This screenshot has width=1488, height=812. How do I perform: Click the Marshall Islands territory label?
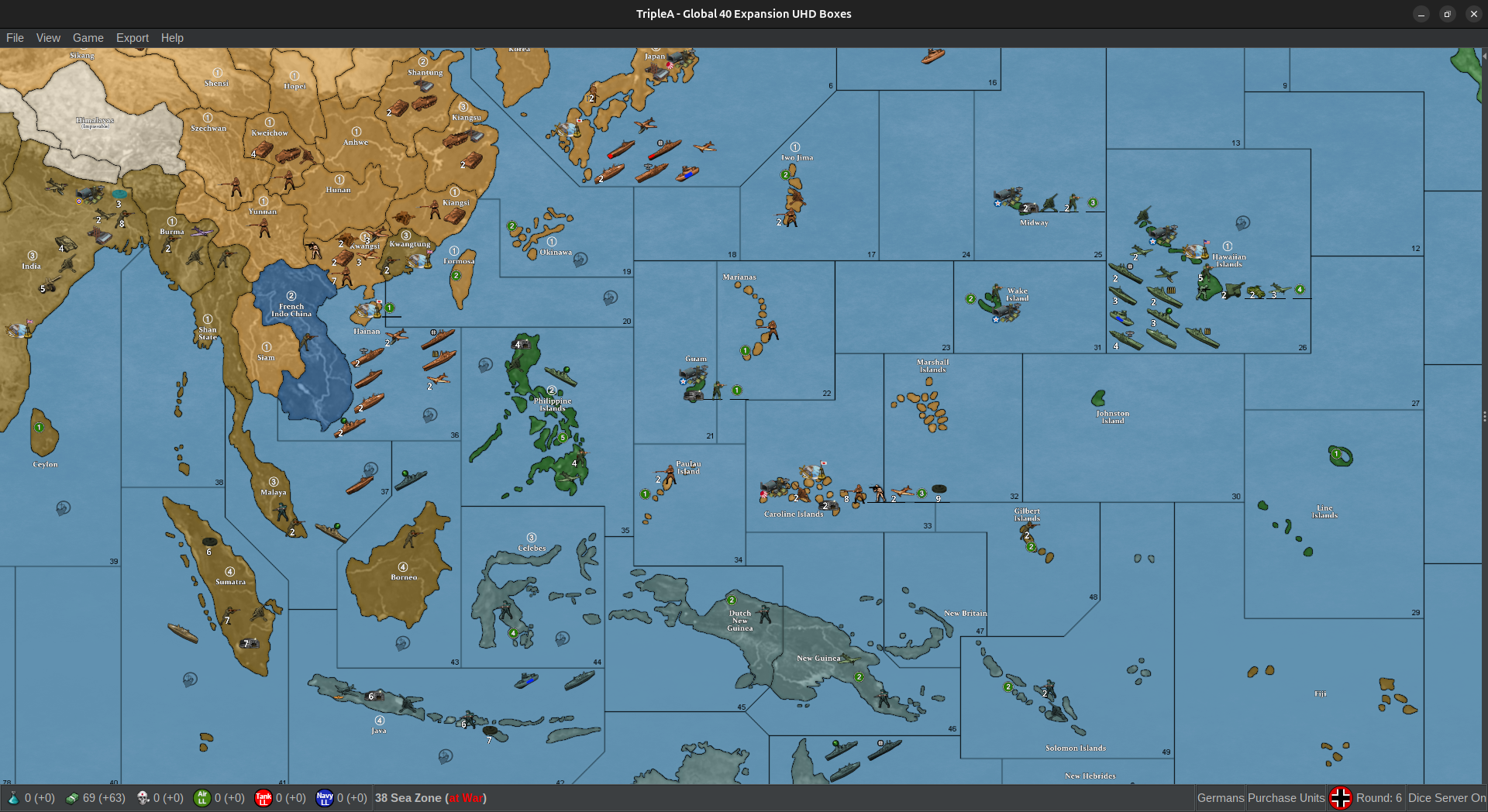pyautogui.click(x=933, y=366)
